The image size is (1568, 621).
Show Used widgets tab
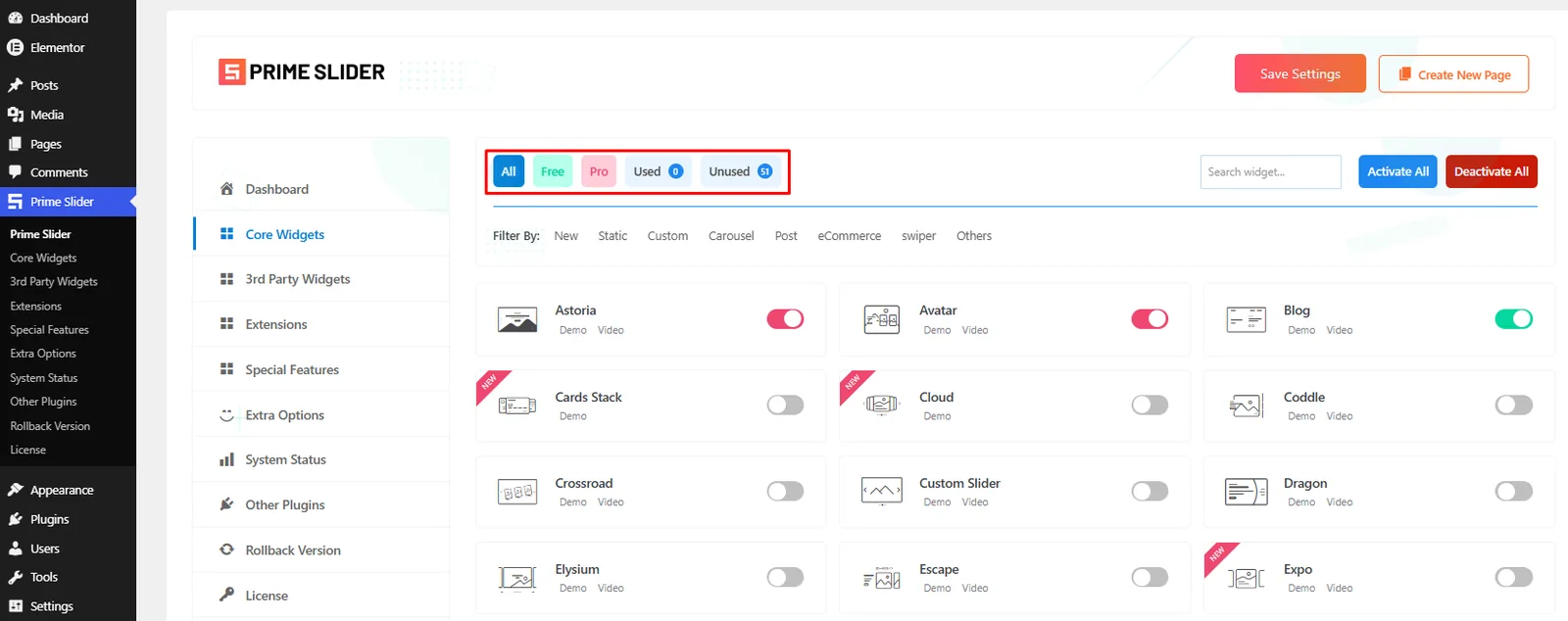tap(659, 171)
